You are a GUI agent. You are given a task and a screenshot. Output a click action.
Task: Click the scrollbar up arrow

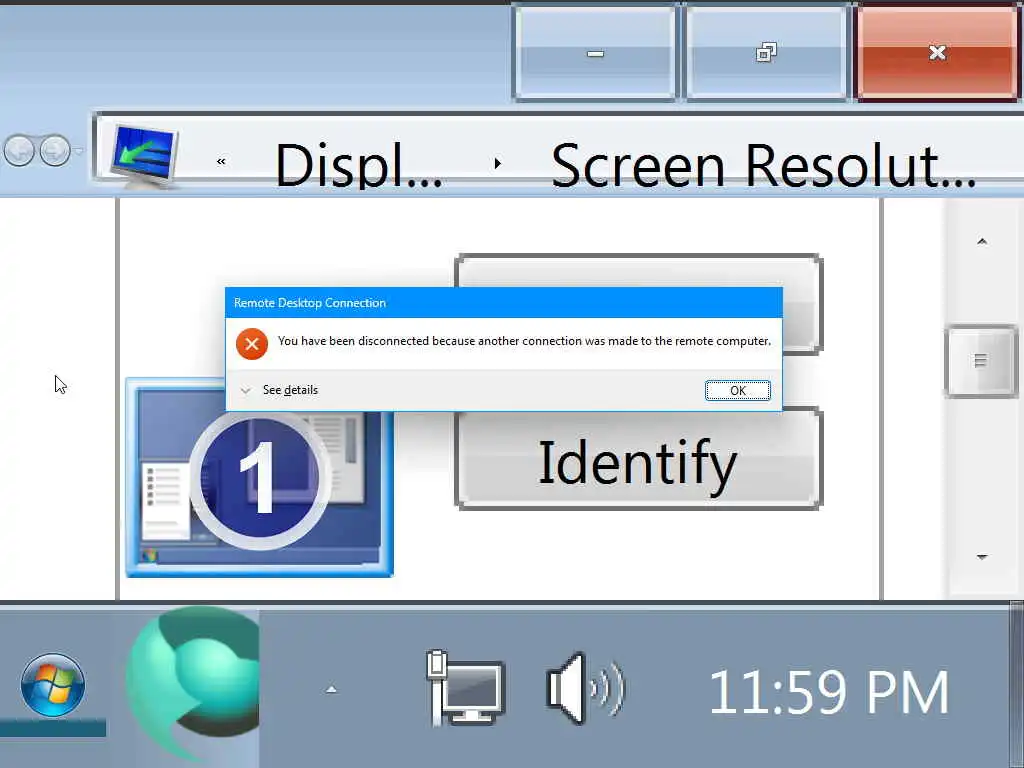tap(982, 242)
